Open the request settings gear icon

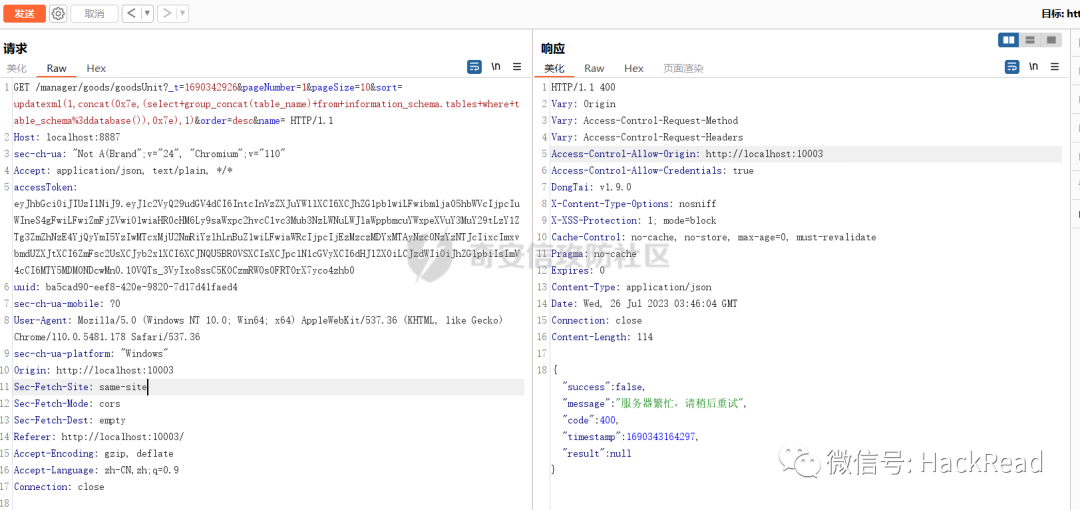click(59, 13)
